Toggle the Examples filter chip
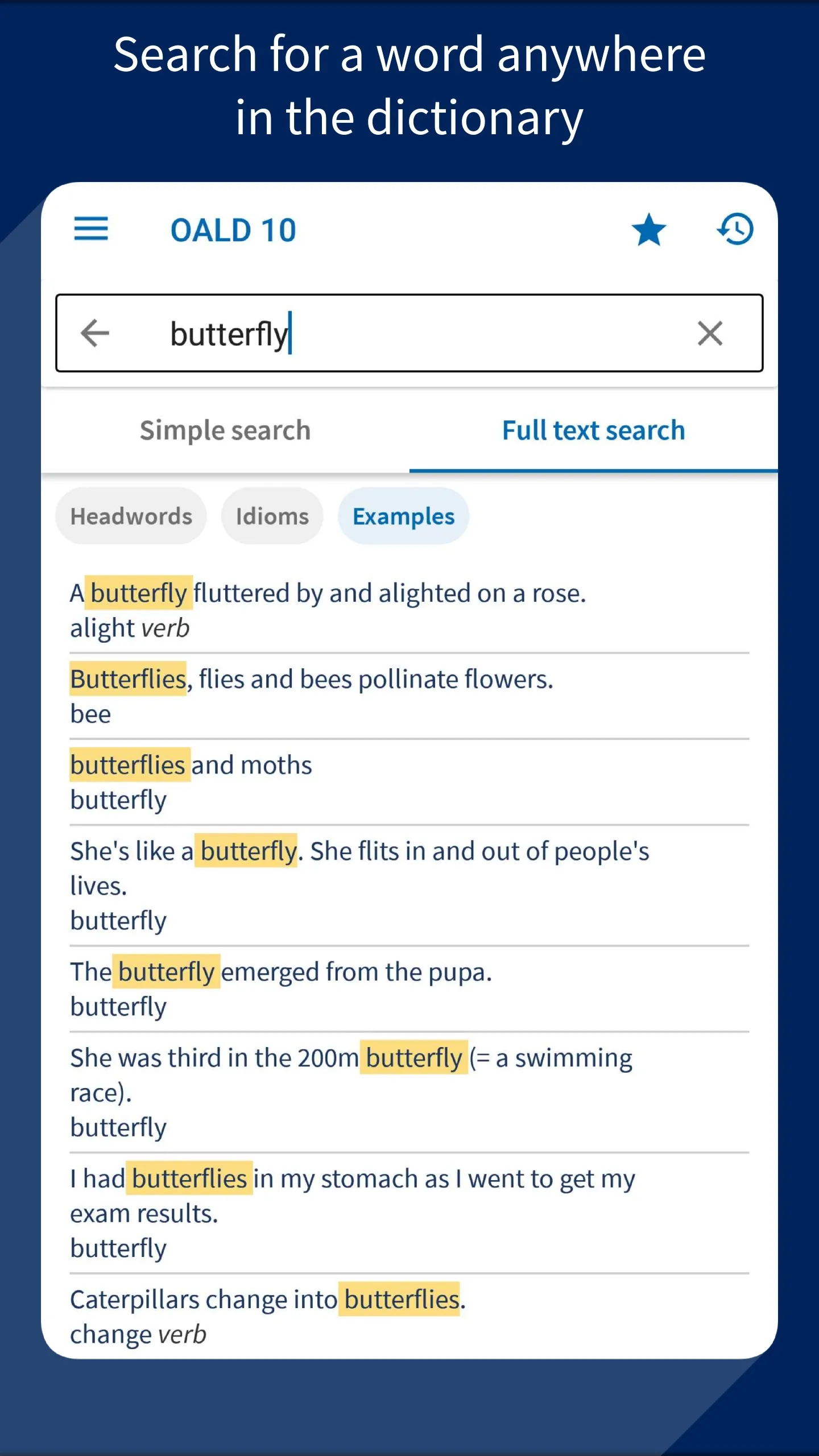The width and height of the screenshot is (819, 1456). point(403,516)
